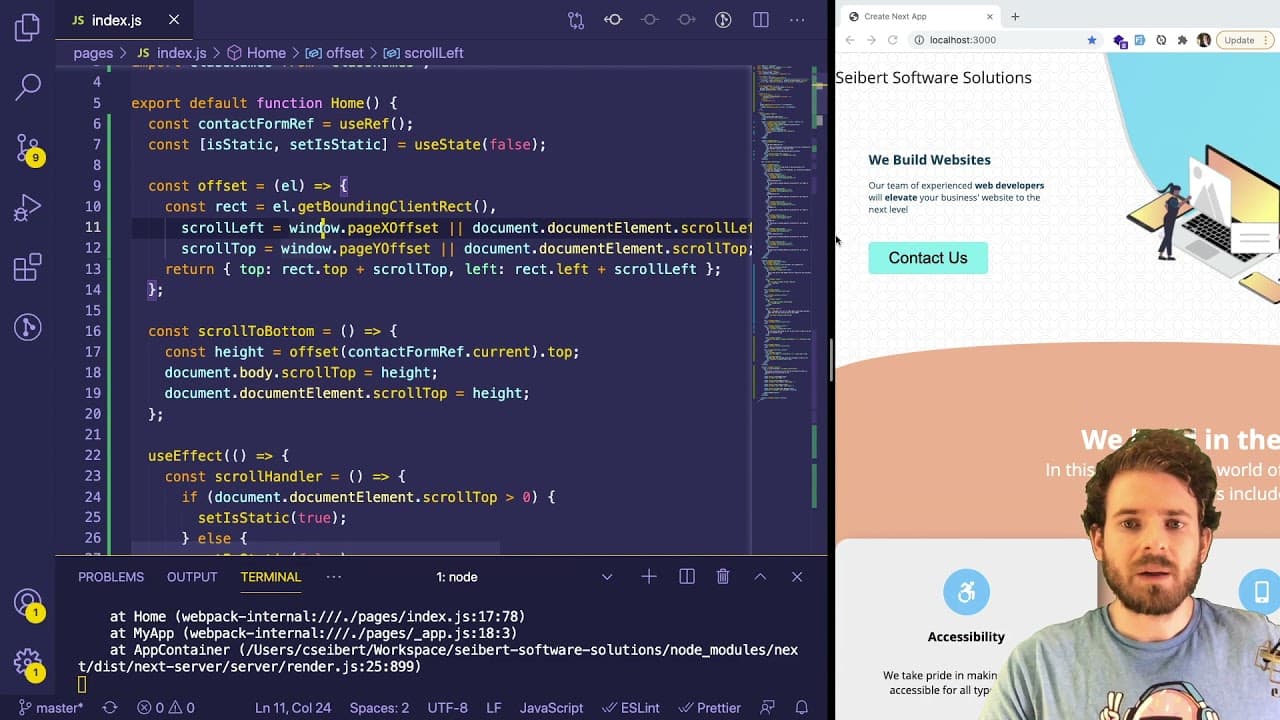The image size is (1280, 720).
Task: Click the 'index.js' breadcrumb segment
Action: click(170, 53)
